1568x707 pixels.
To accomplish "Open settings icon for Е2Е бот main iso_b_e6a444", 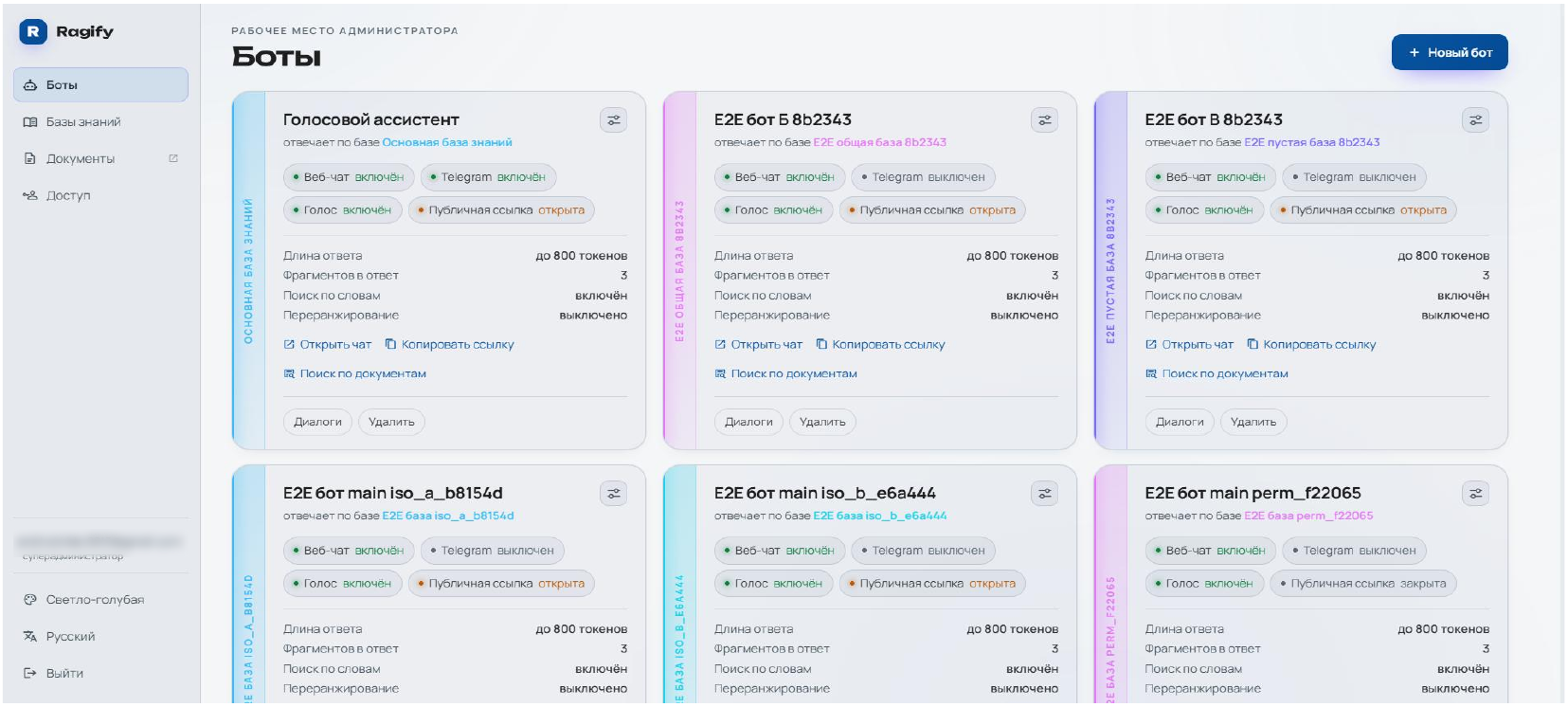I will coord(1045,494).
